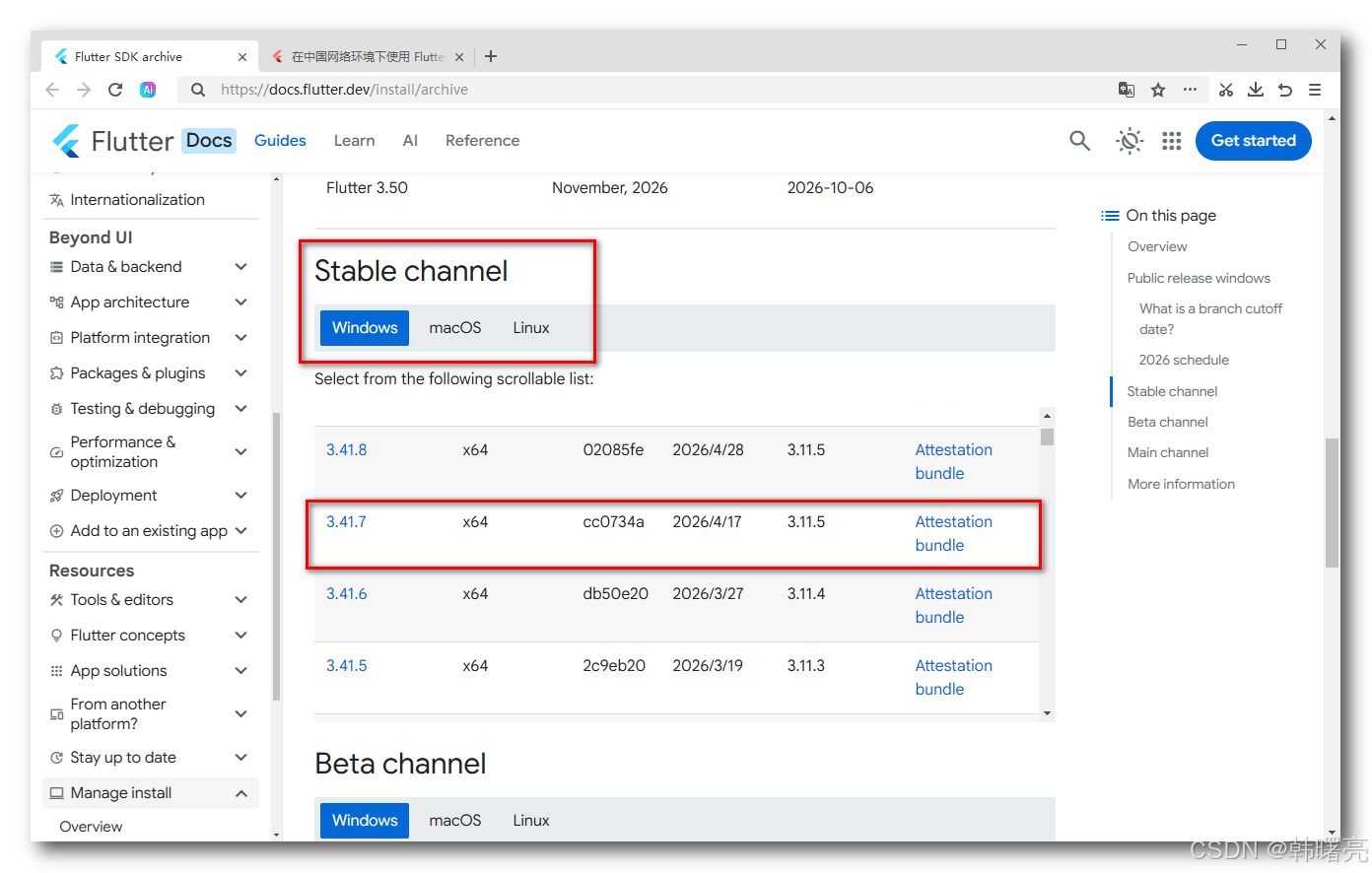Download Flutter version 3.41.8
This screenshot has width=1372, height=873.
(x=346, y=450)
